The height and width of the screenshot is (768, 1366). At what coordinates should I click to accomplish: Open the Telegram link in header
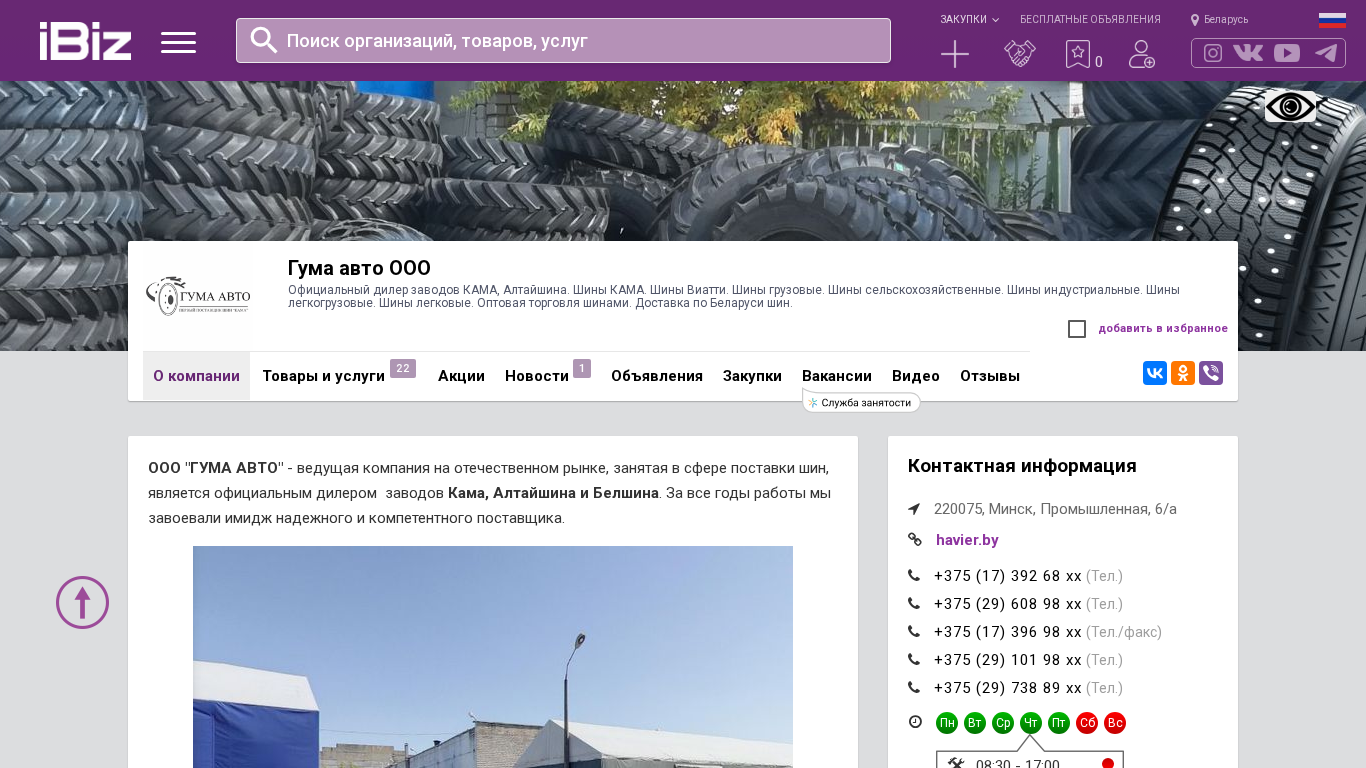[1326, 53]
